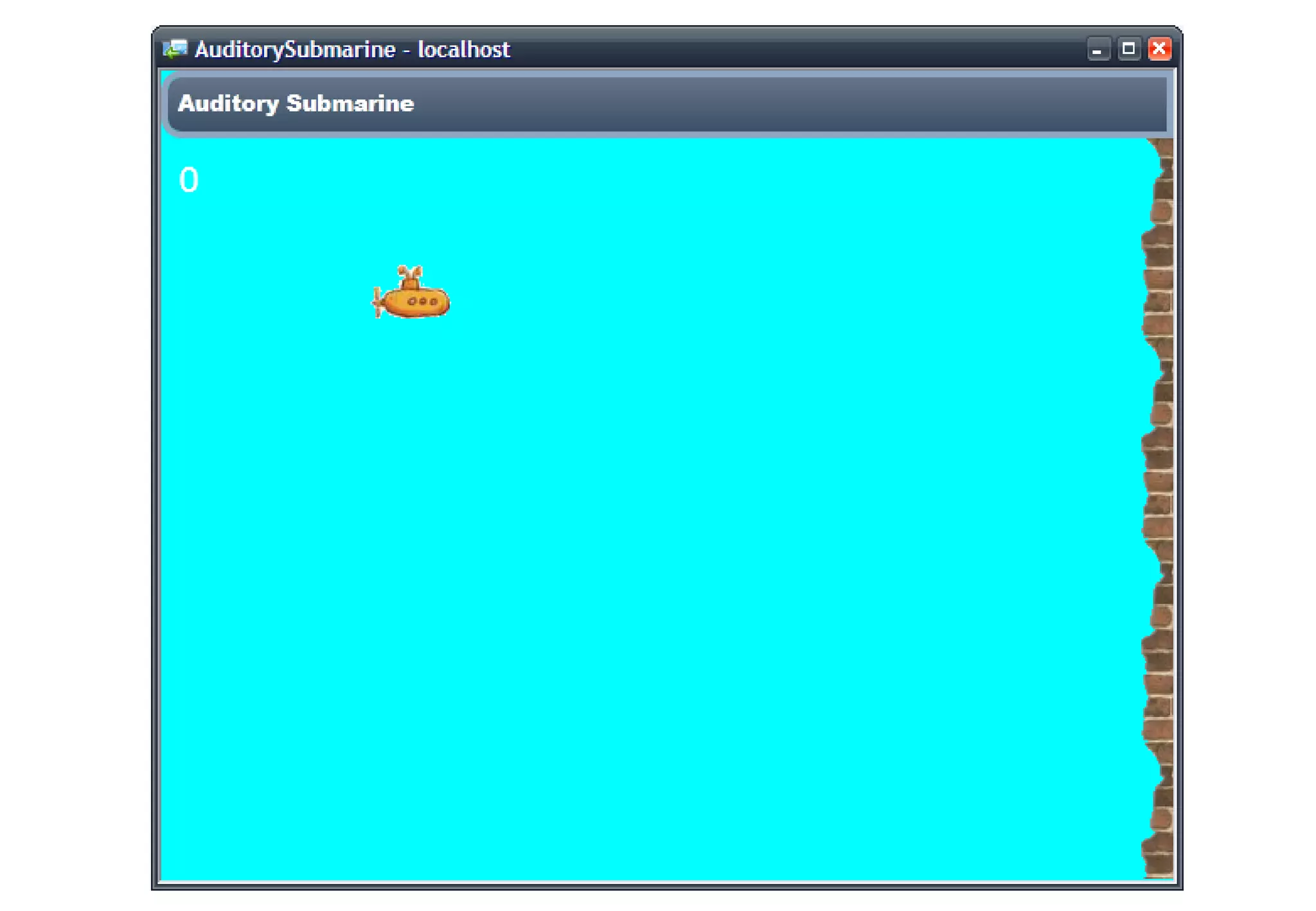The image size is (1316, 911).
Task: Click the score counter showing 0
Action: (x=188, y=180)
